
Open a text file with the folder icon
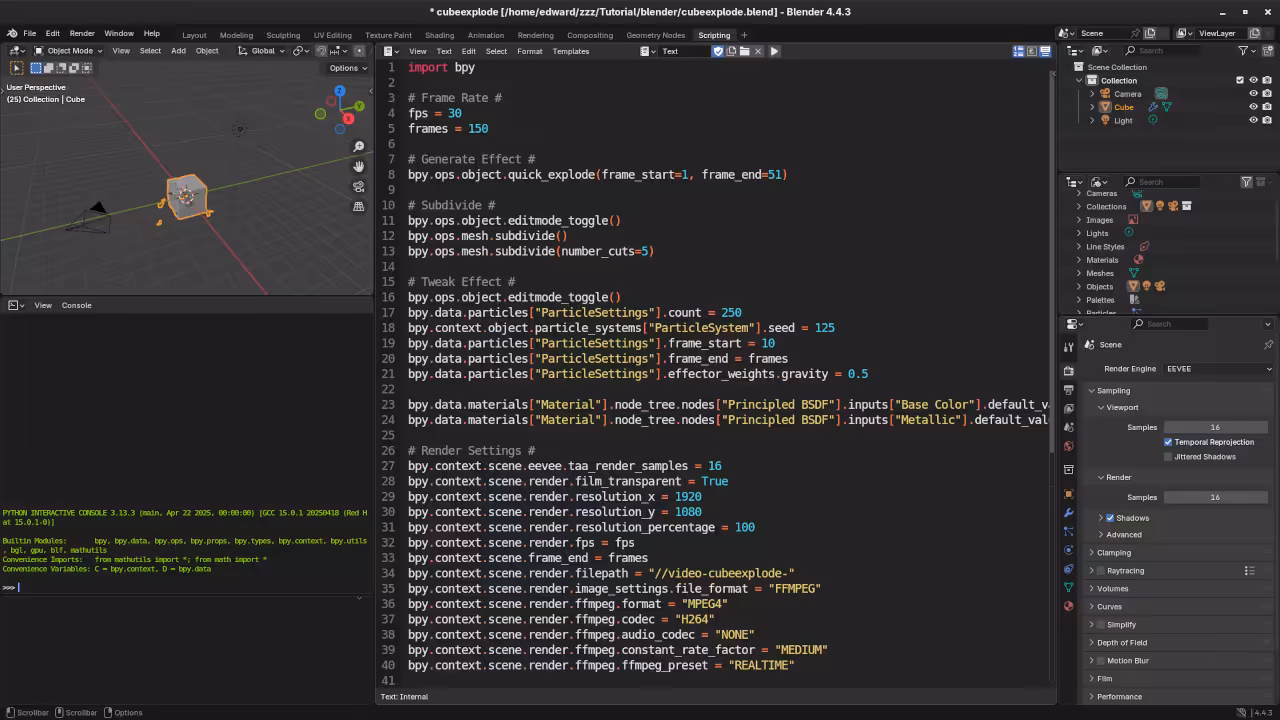tap(745, 51)
